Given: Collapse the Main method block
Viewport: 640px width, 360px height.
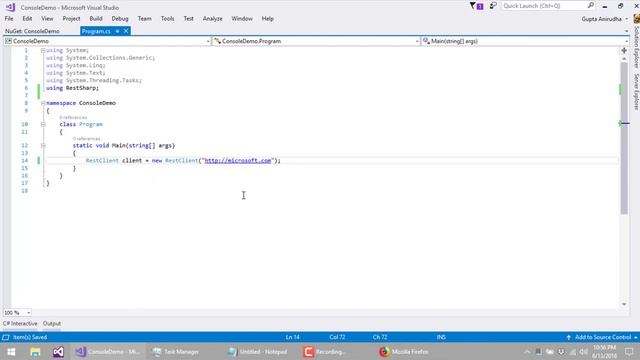Looking at the screenshot, I should (43, 145).
